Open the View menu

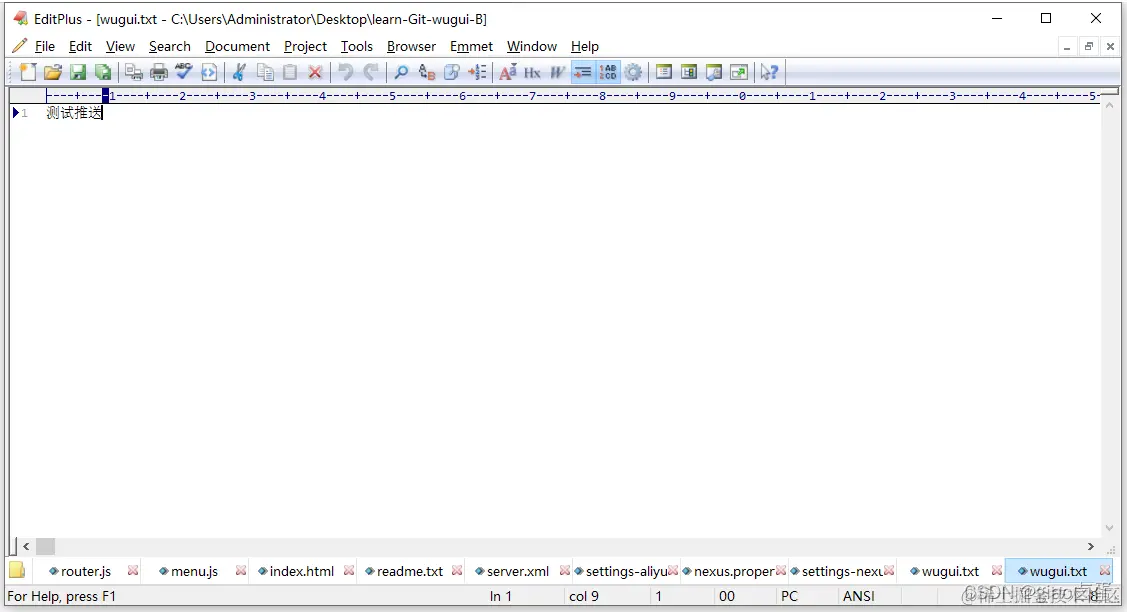tap(120, 46)
